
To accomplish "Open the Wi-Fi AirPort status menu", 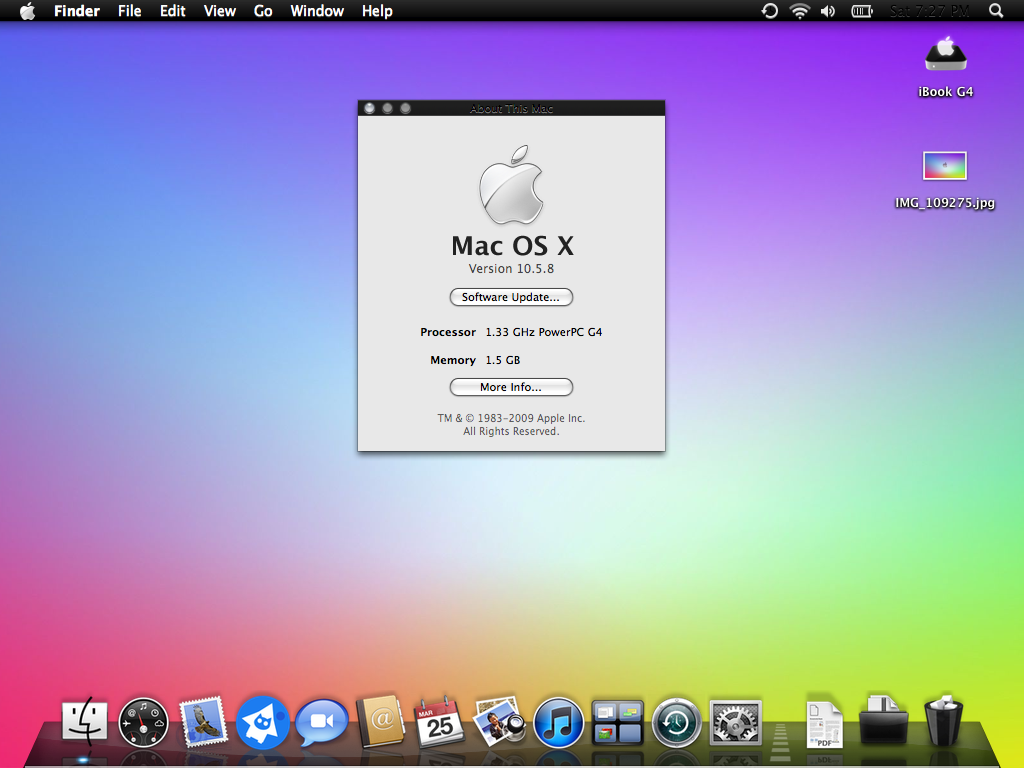I will [799, 11].
